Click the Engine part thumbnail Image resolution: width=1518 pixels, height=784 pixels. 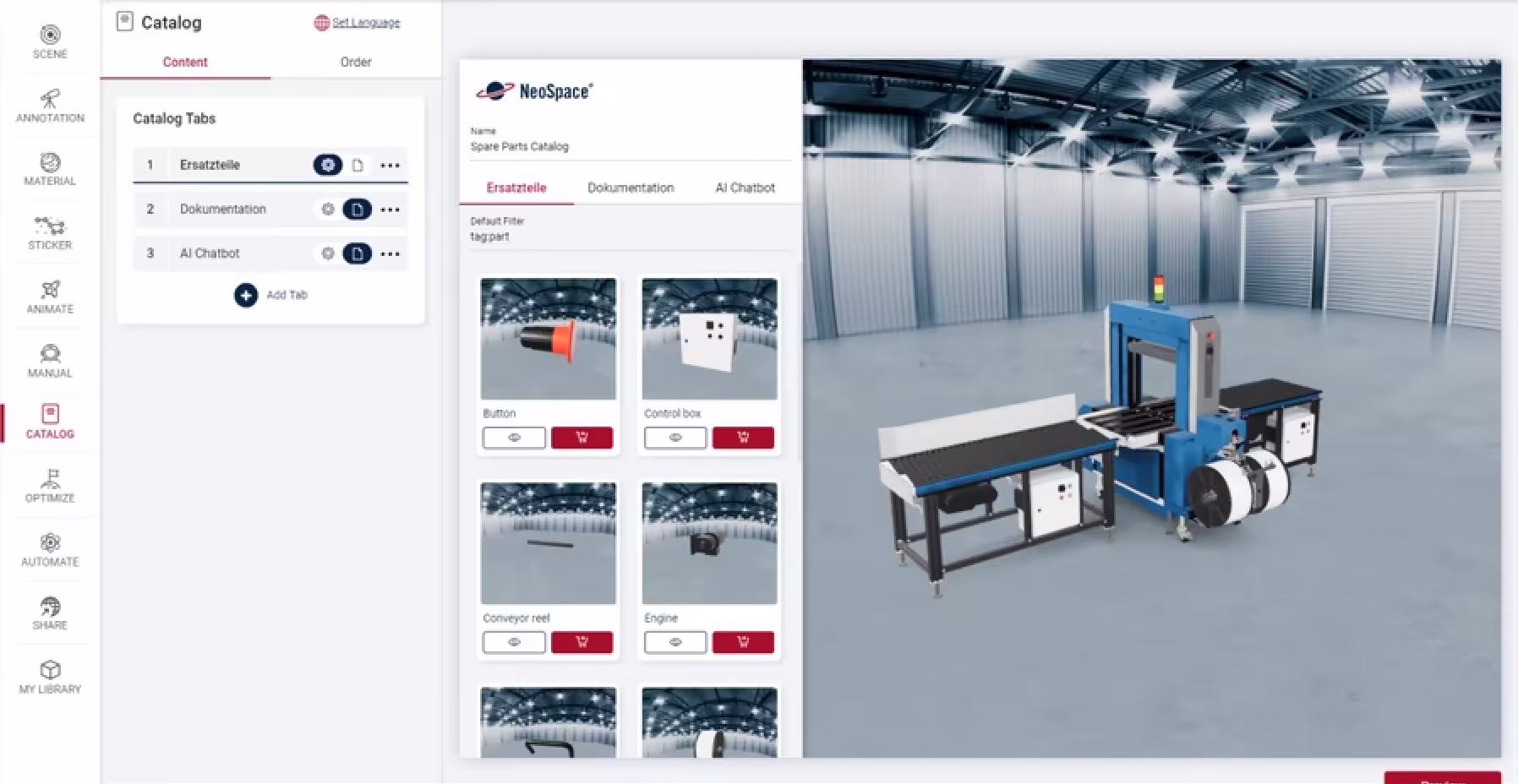click(x=709, y=543)
